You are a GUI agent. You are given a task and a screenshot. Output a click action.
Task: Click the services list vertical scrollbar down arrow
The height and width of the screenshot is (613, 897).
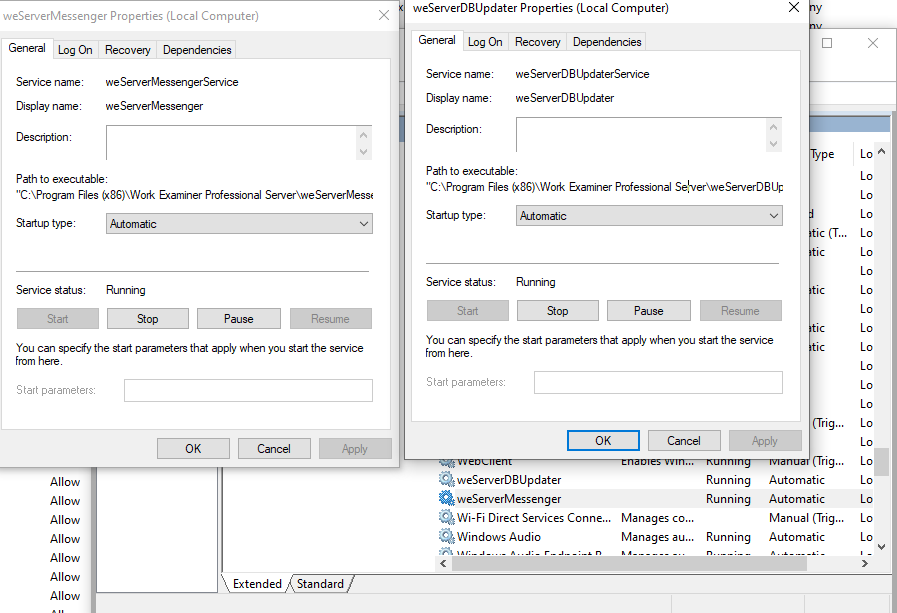pyautogui.click(x=881, y=546)
